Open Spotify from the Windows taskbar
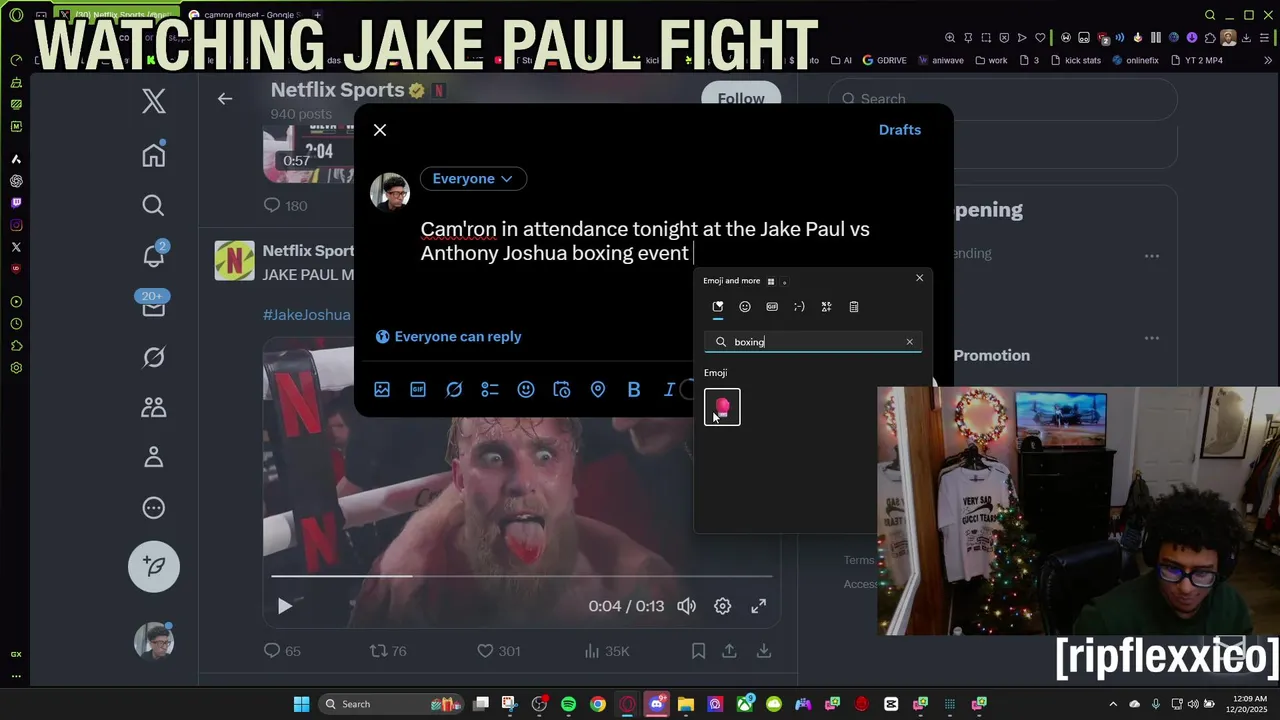The height and width of the screenshot is (720, 1280). tap(568, 704)
